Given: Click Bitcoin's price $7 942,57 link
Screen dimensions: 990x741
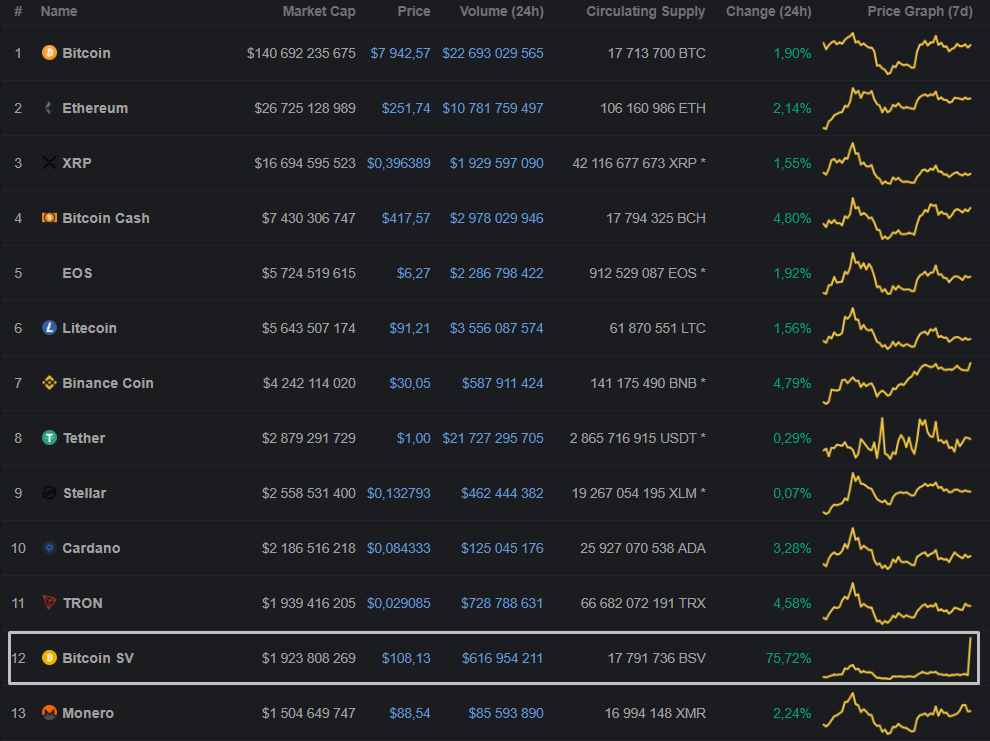Looking at the screenshot, I should point(400,53).
